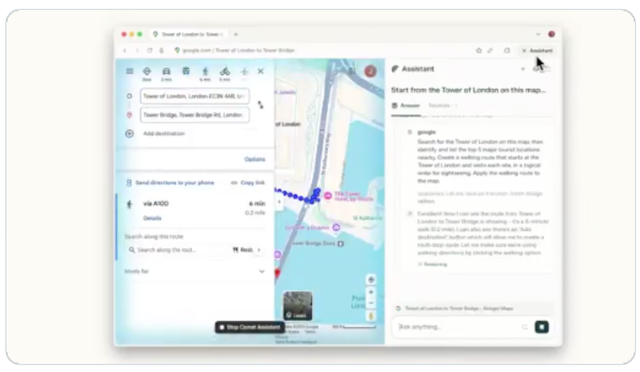This screenshot has height=372, width=640.
Task: Click Add destination plus icon
Action: (x=129, y=134)
